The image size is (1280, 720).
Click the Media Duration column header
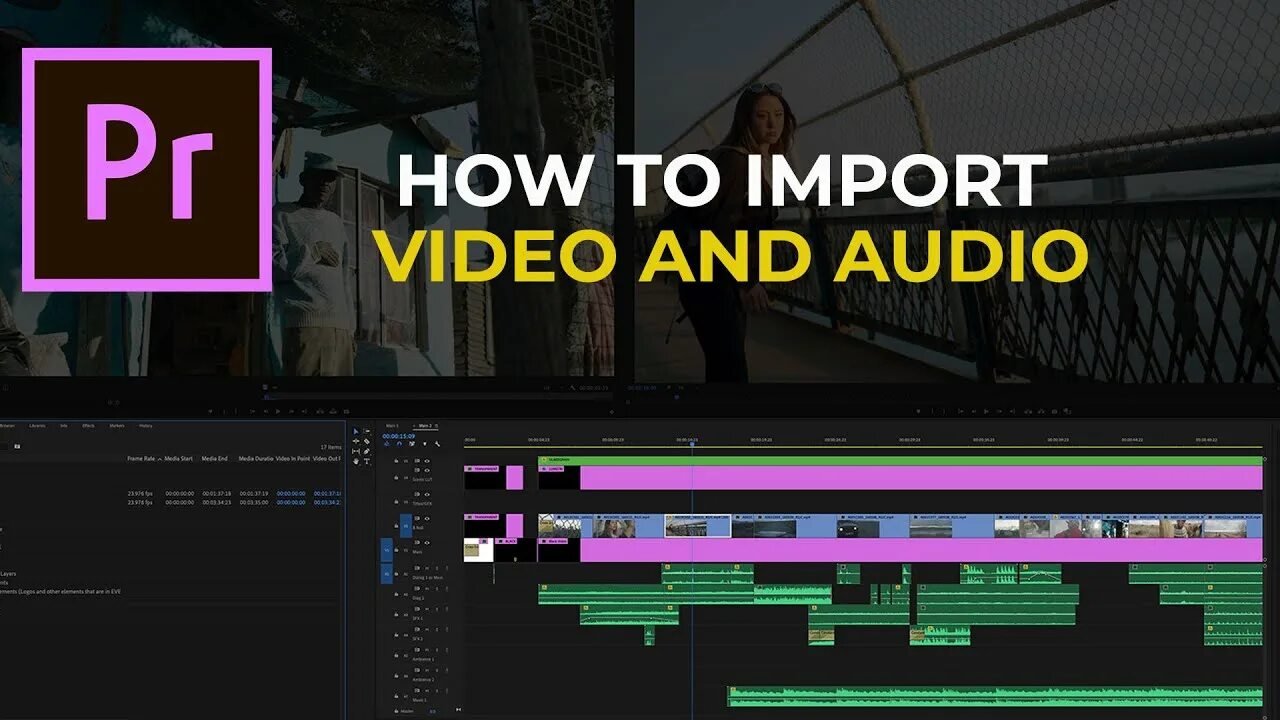point(255,458)
